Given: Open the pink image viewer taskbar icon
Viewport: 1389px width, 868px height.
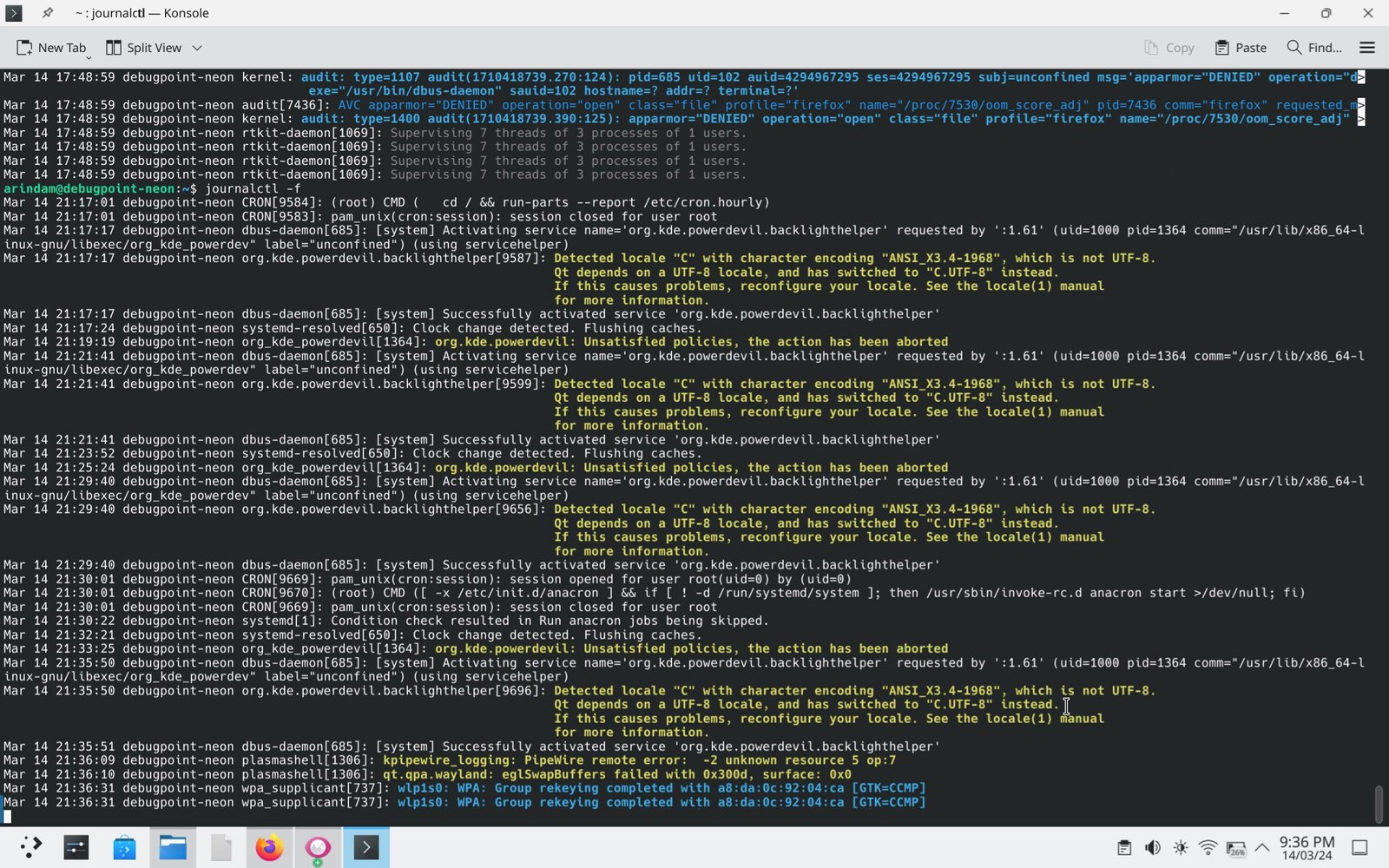Looking at the screenshot, I should coord(318,848).
